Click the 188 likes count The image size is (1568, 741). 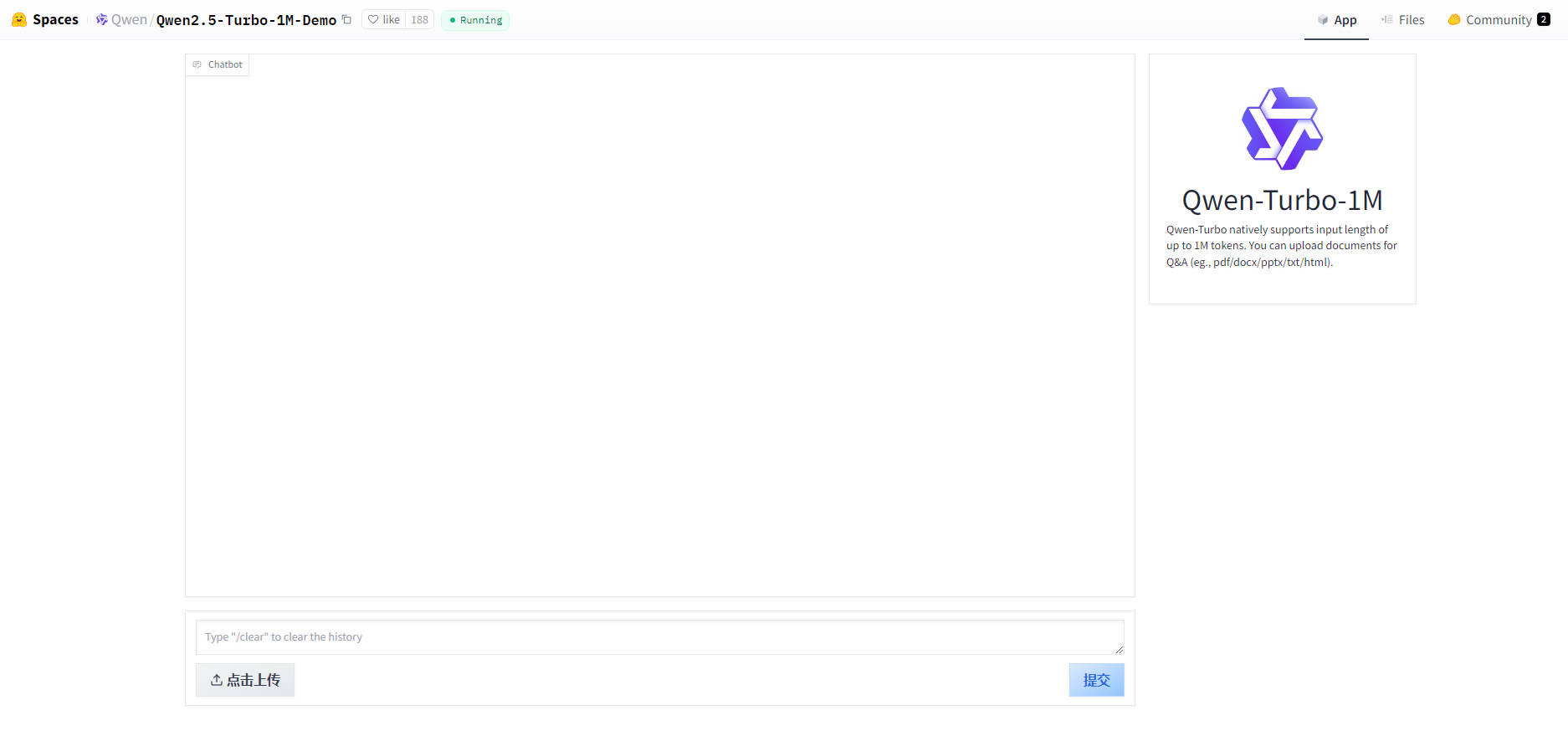419,19
